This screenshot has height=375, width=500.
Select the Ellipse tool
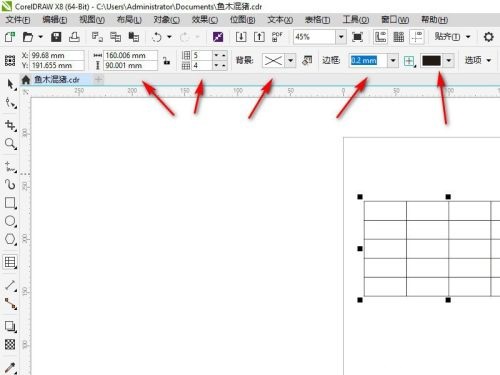click(x=10, y=221)
